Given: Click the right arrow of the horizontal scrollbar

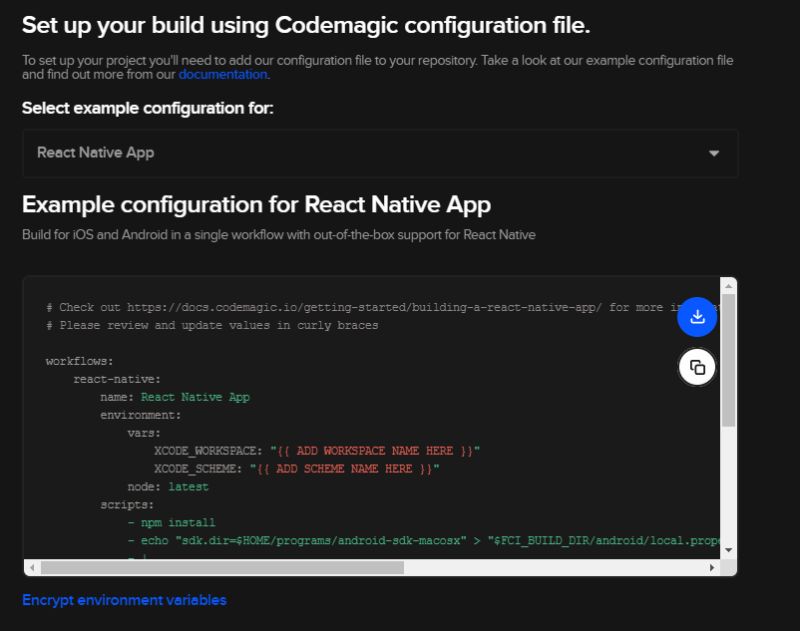Looking at the screenshot, I should pyautogui.click(x=711, y=567).
